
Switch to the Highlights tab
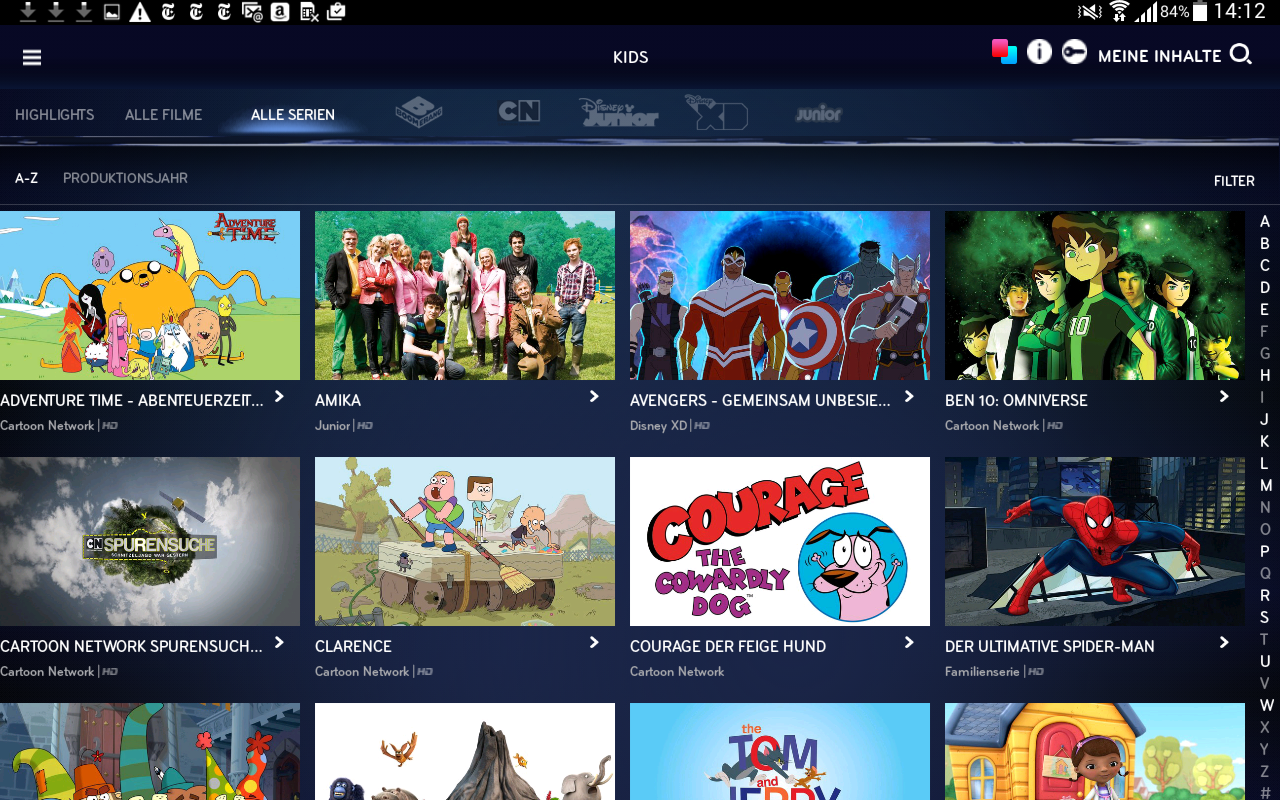pyautogui.click(x=54, y=115)
